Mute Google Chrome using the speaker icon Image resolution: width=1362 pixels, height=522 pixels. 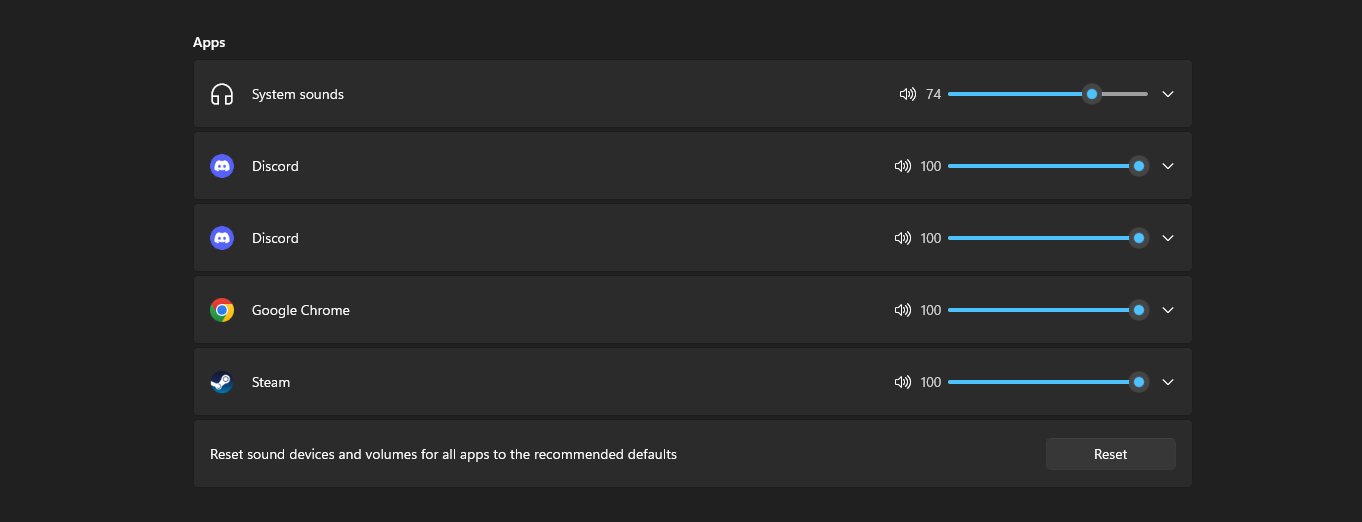[x=903, y=310]
